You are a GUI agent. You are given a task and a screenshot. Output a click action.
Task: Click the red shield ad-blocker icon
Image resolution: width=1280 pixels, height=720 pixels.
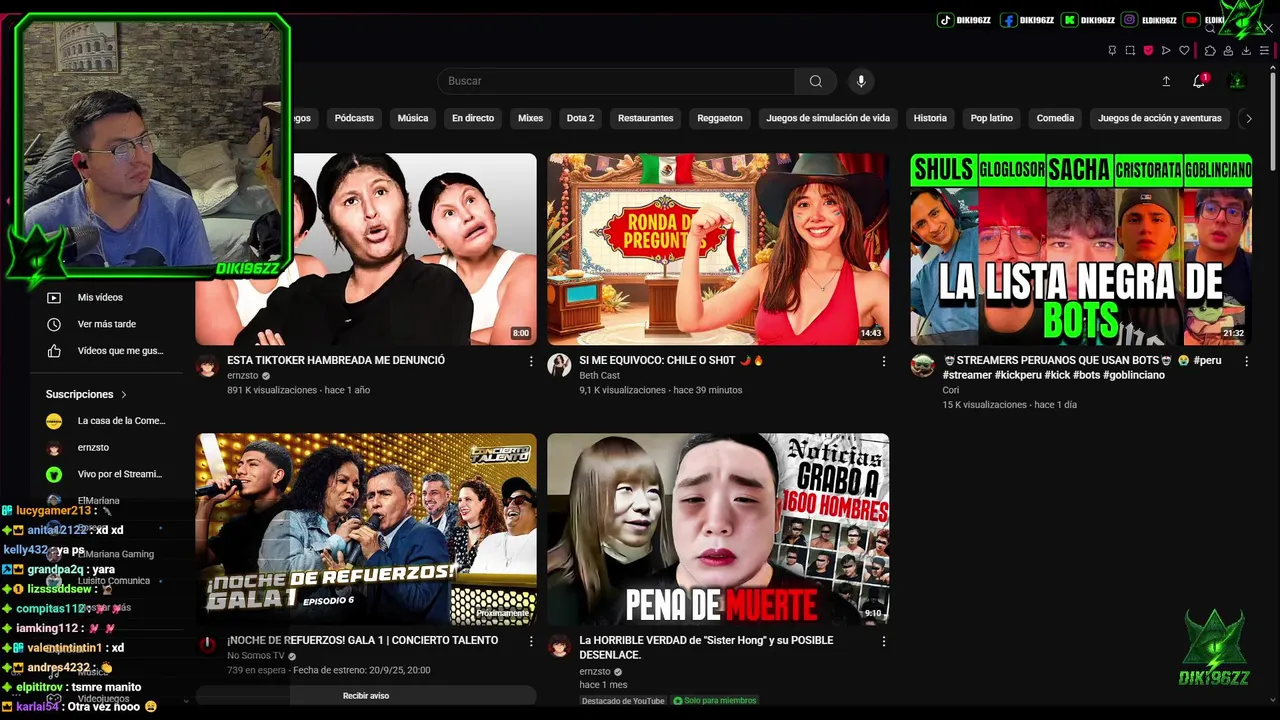click(x=1148, y=50)
